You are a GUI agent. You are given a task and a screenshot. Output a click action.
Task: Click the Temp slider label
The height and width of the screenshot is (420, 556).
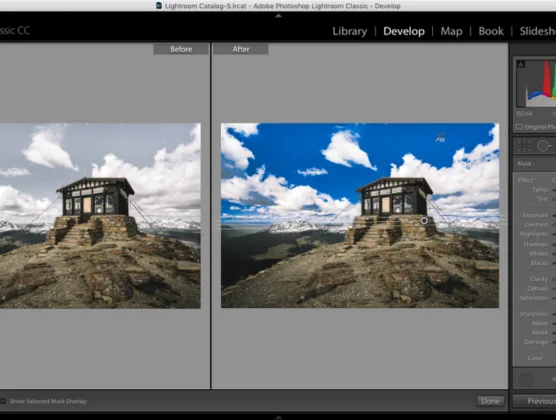(x=540, y=190)
